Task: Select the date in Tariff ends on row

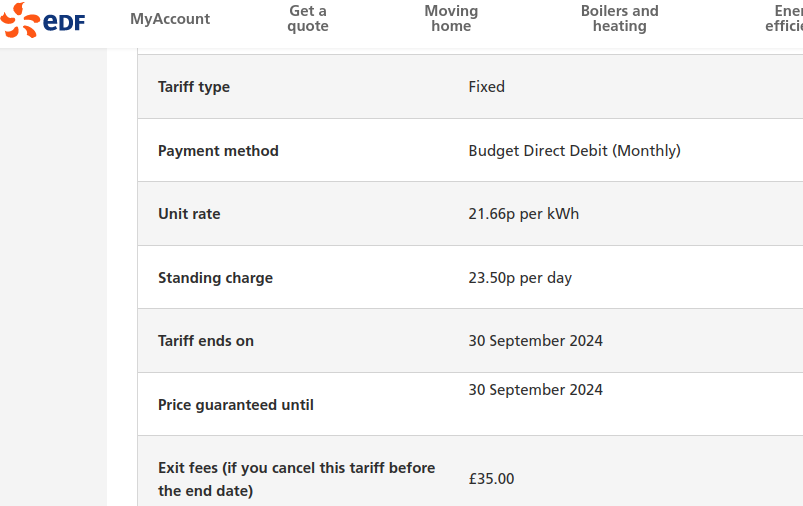Action: pyautogui.click(x=535, y=341)
